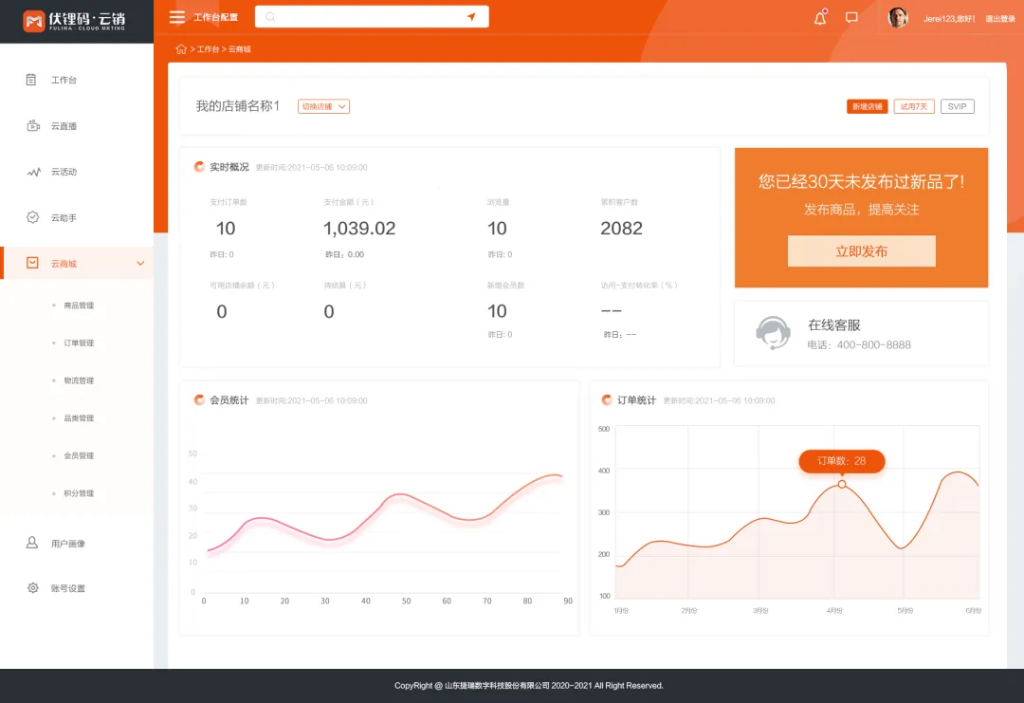Screen dimensions: 1024x703
Task: Open the notification bell
Action: point(820,17)
